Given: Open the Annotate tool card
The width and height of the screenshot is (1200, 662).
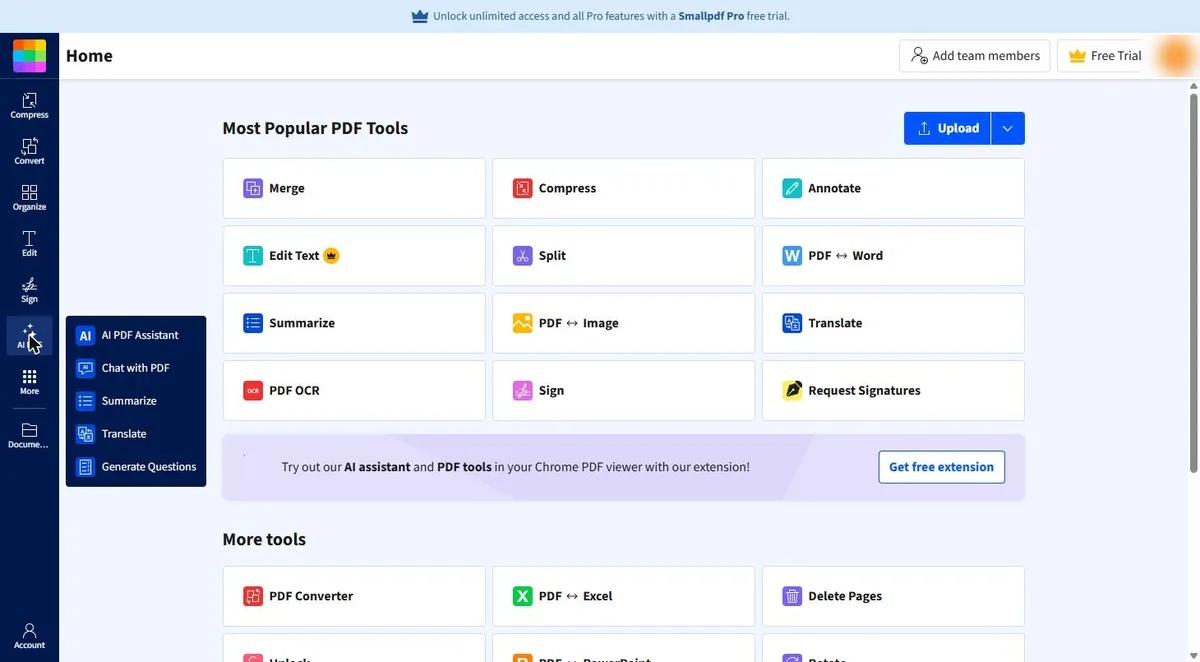Looking at the screenshot, I should point(893,188).
